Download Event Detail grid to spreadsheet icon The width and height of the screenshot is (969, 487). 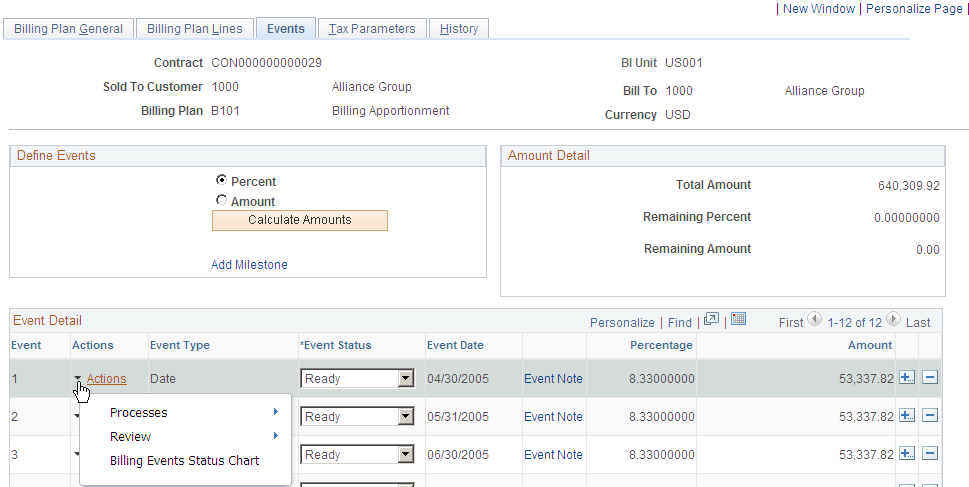738,320
